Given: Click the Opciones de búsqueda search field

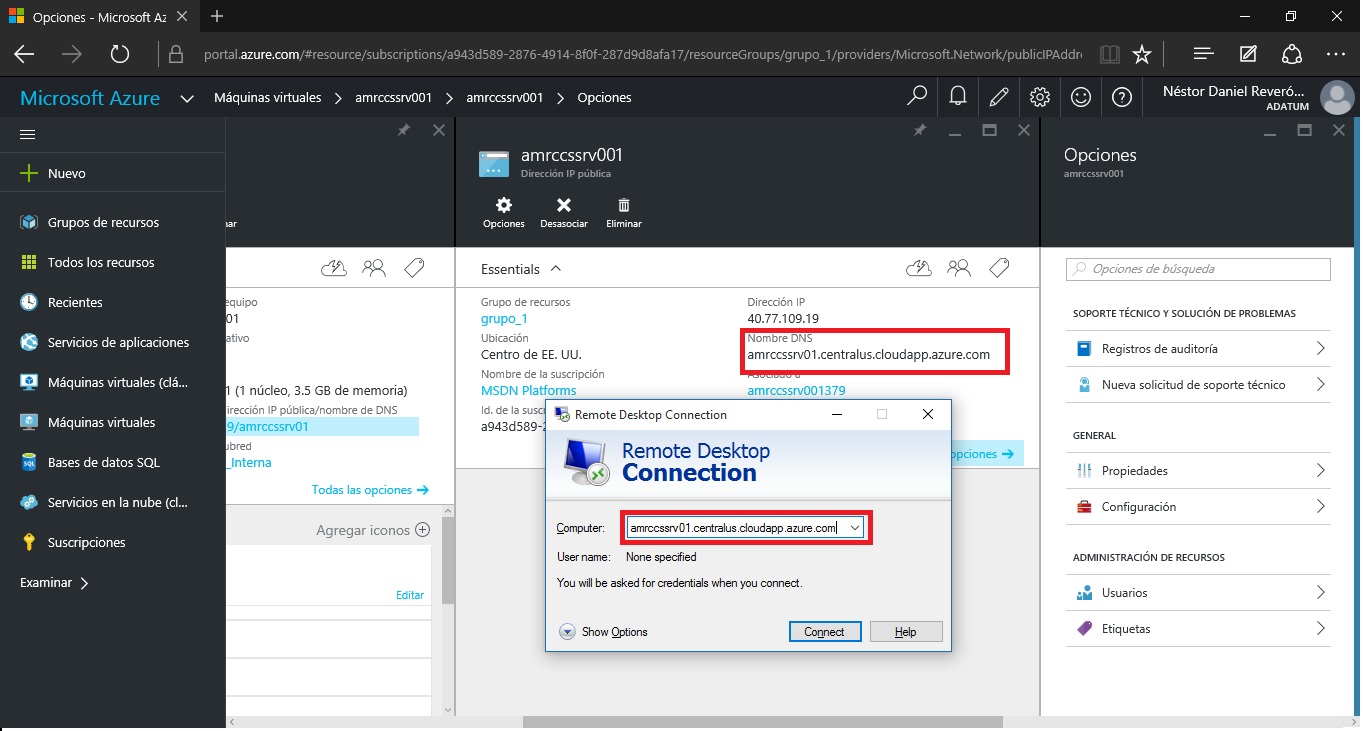Looking at the screenshot, I should pos(1198,269).
